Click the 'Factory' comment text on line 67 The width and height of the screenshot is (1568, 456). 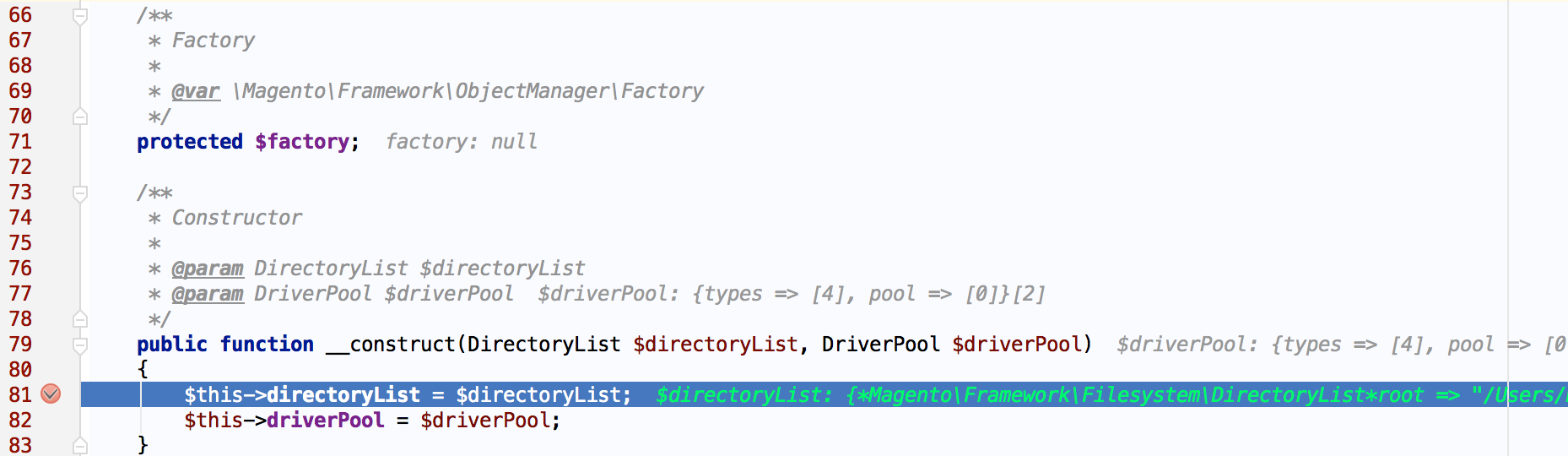[x=214, y=41]
